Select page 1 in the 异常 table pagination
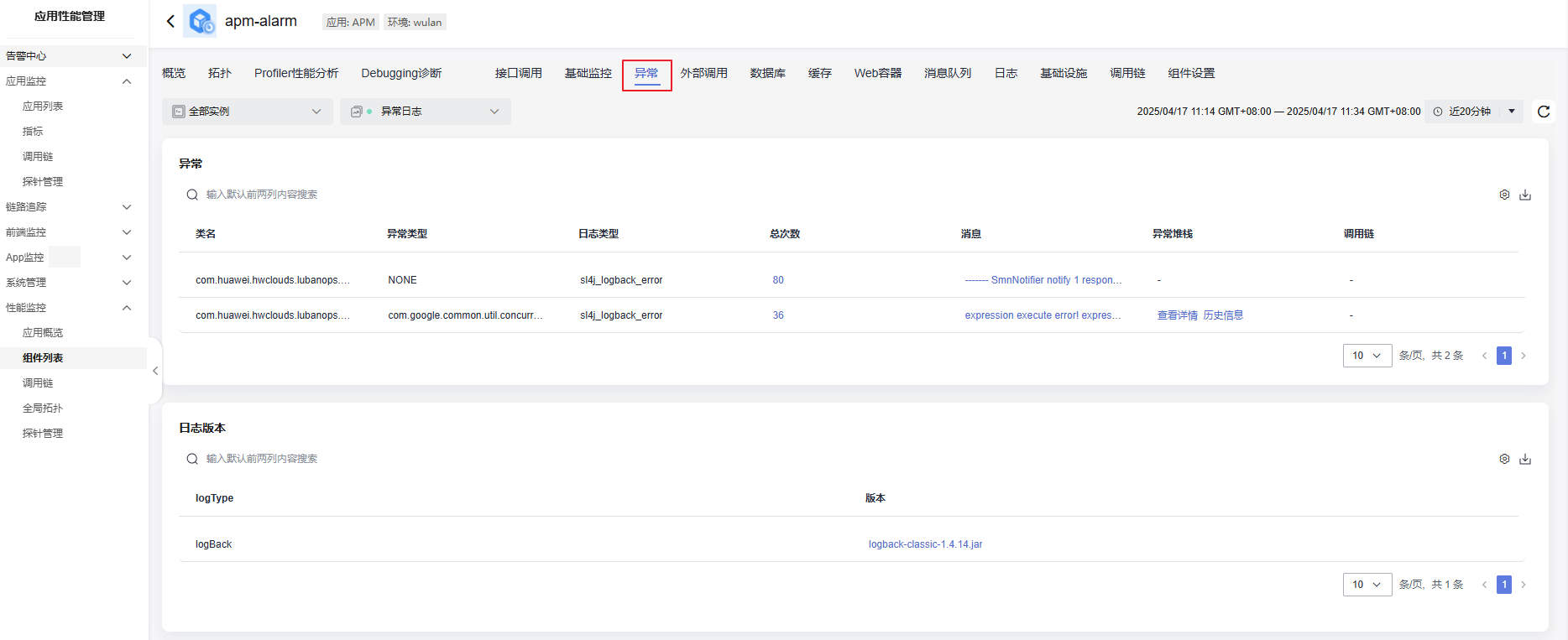The height and width of the screenshot is (640, 1568). [x=1504, y=356]
